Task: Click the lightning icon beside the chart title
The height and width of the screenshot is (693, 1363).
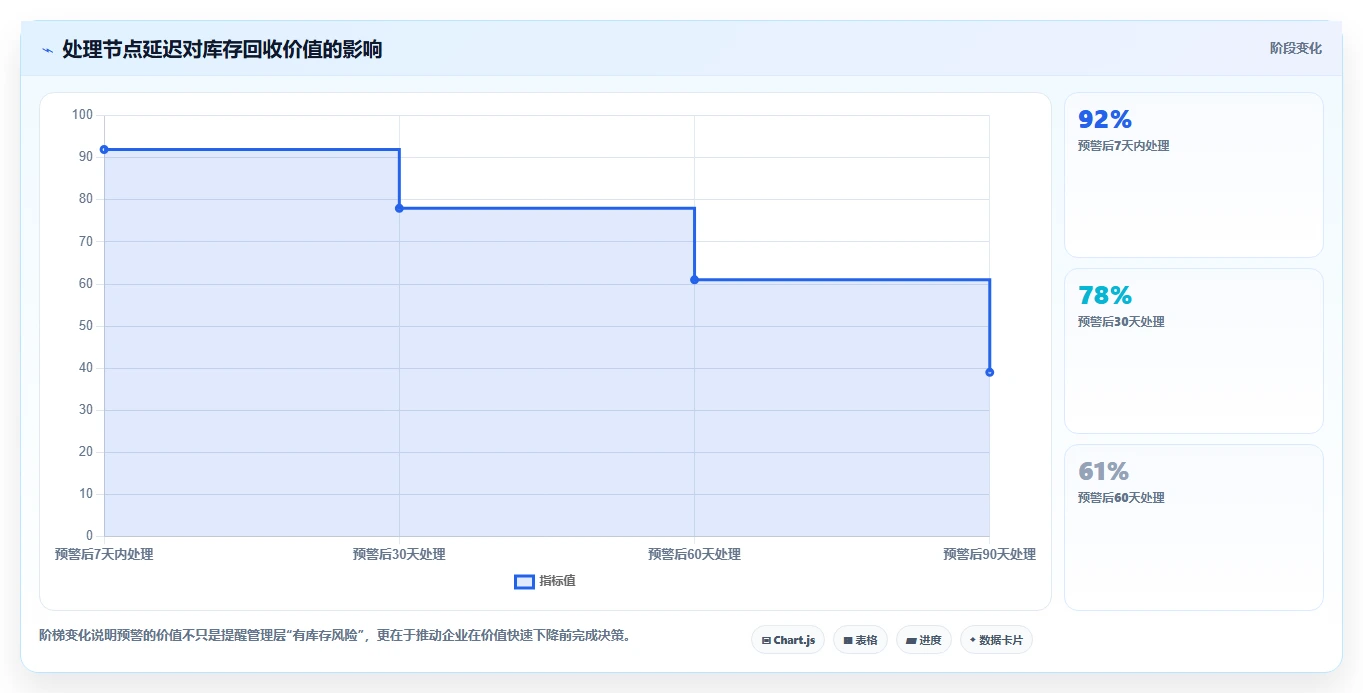Action: coord(47,50)
